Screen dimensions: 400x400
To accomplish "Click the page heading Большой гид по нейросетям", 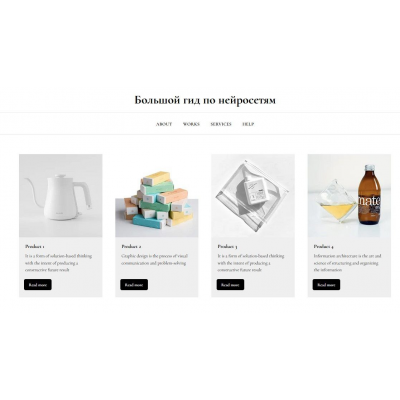I will pos(205,100).
